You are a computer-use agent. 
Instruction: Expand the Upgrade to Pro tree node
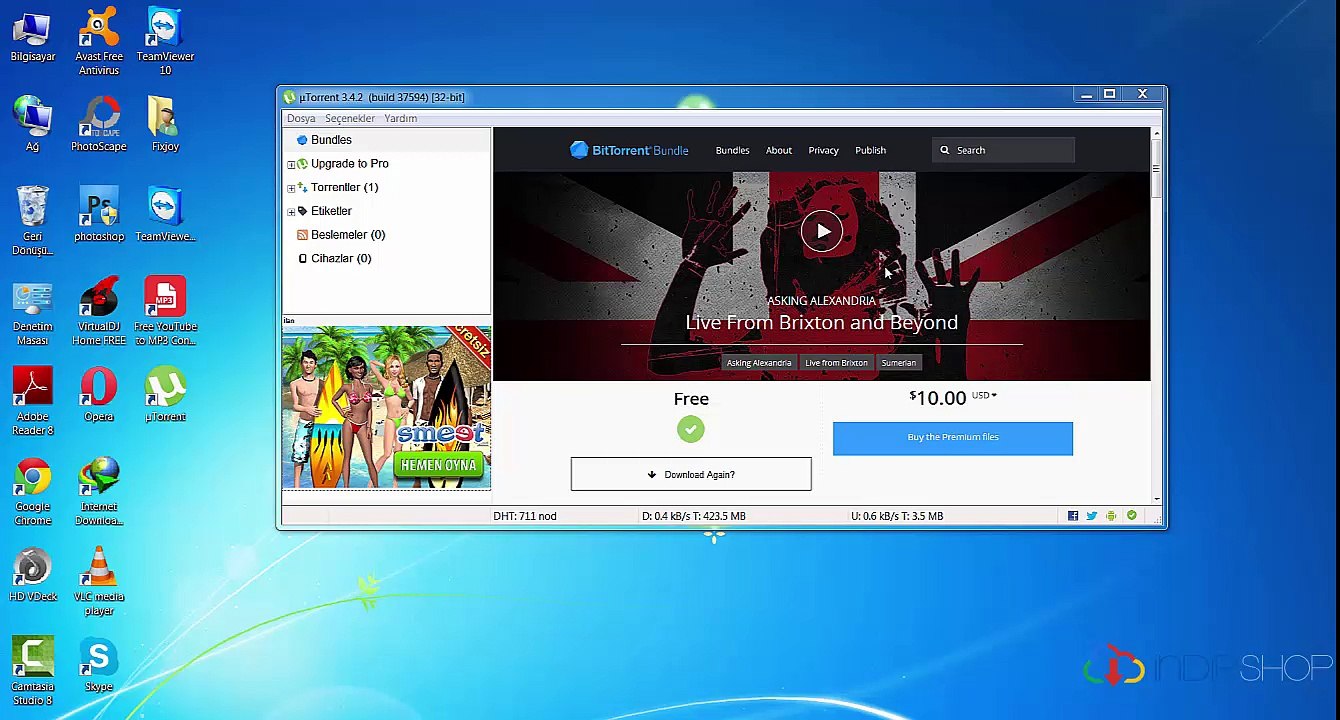[291, 164]
